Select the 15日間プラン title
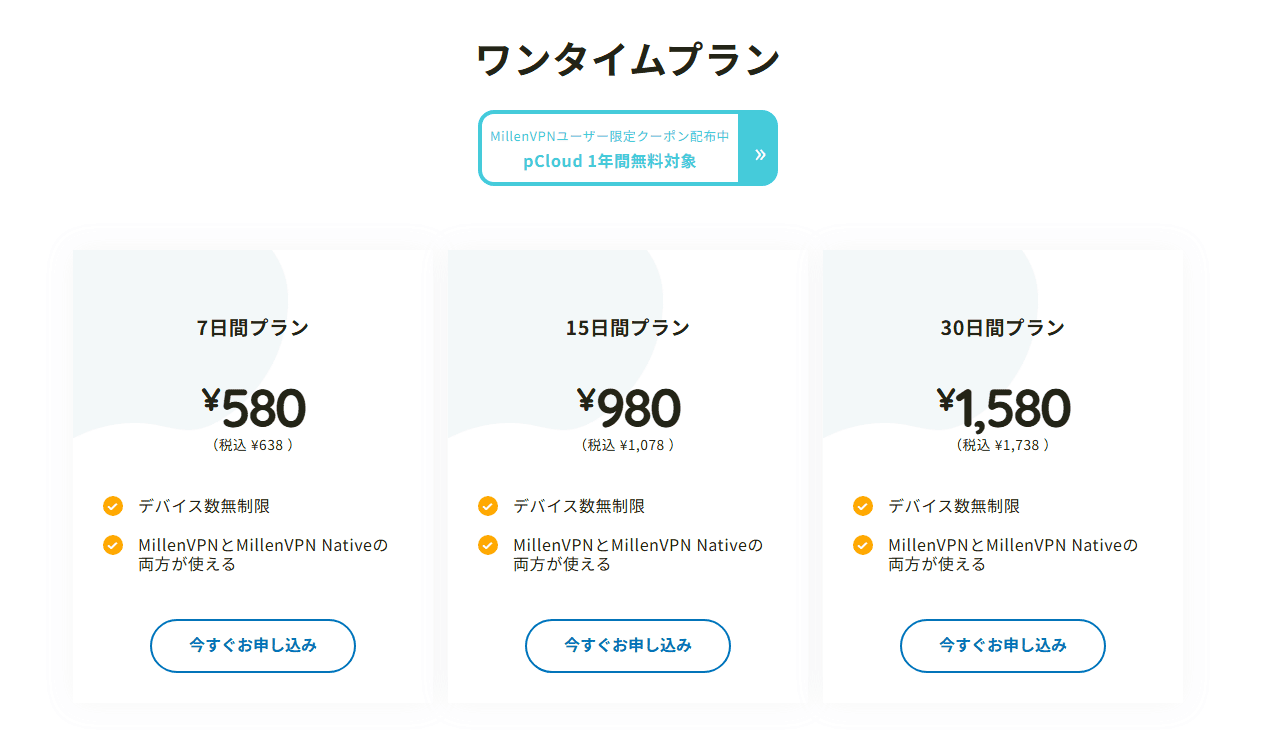The height and width of the screenshot is (735, 1269). pos(628,327)
